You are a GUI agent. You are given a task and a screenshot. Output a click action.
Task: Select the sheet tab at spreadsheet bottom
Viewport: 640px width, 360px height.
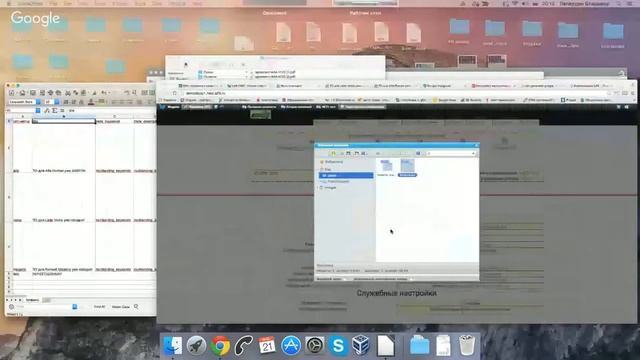[32, 300]
